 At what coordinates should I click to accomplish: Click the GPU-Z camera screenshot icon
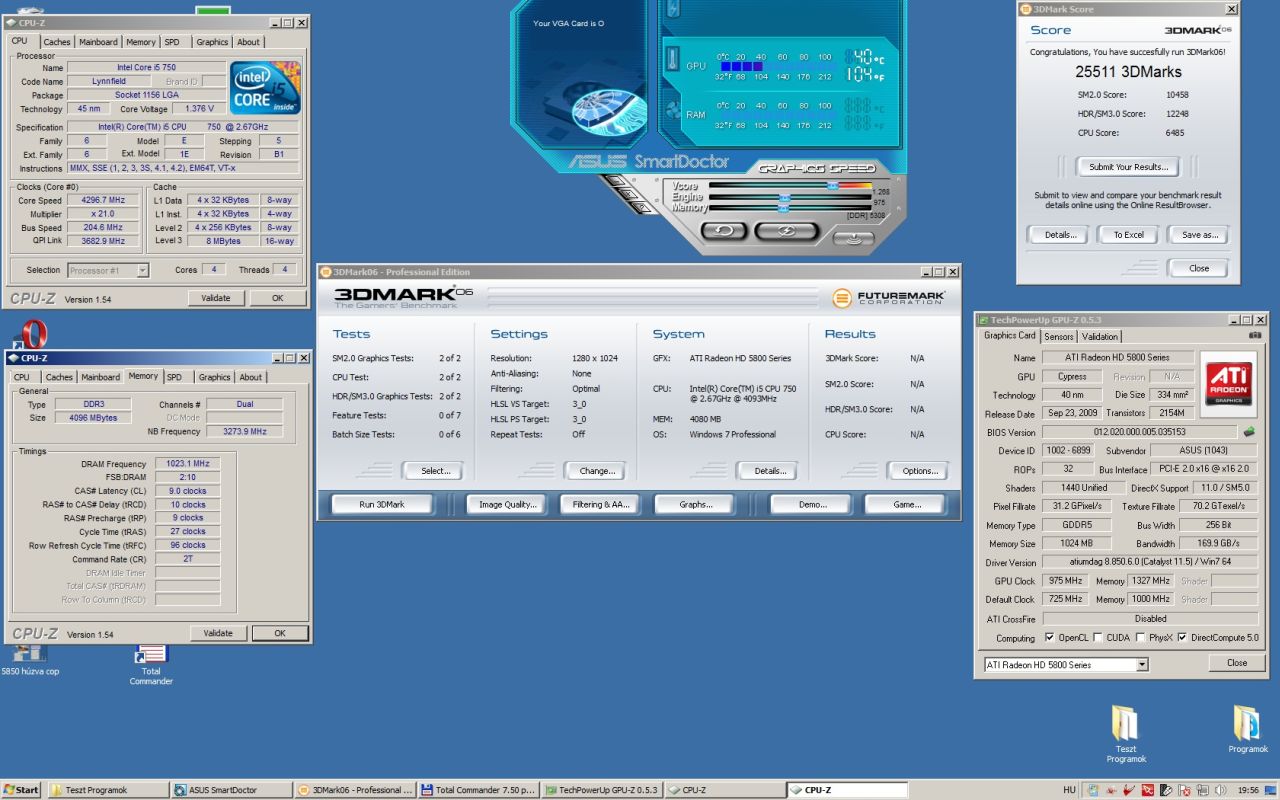(x=1254, y=336)
